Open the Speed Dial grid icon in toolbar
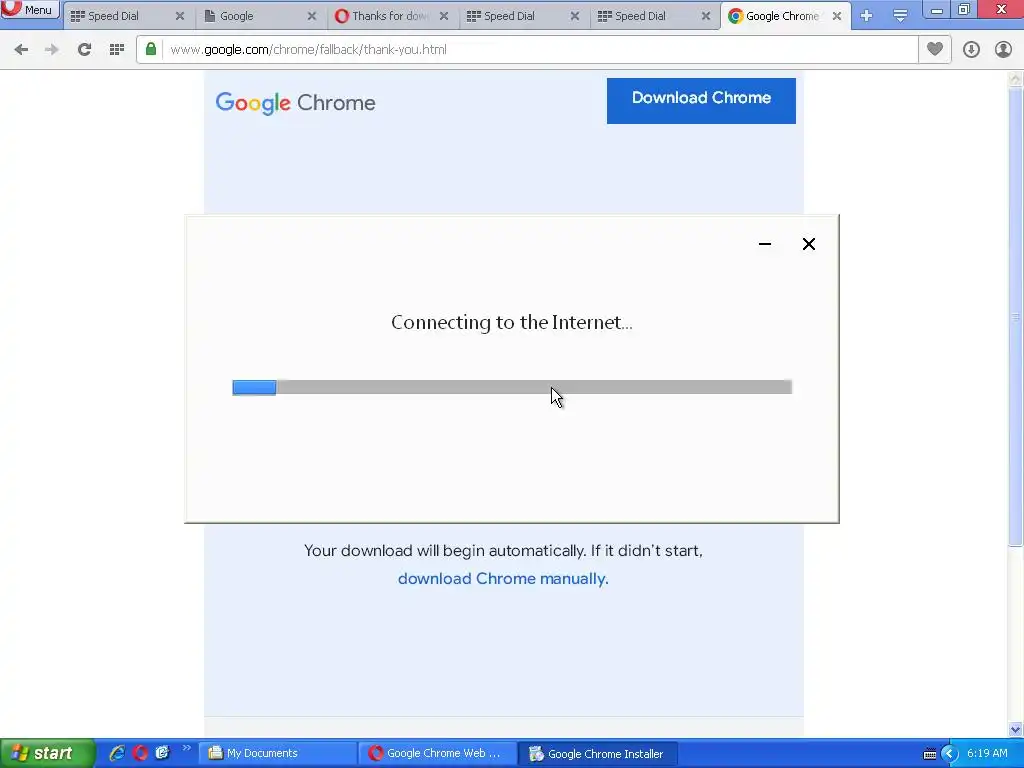This screenshot has height=768, width=1024. tap(117, 50)
